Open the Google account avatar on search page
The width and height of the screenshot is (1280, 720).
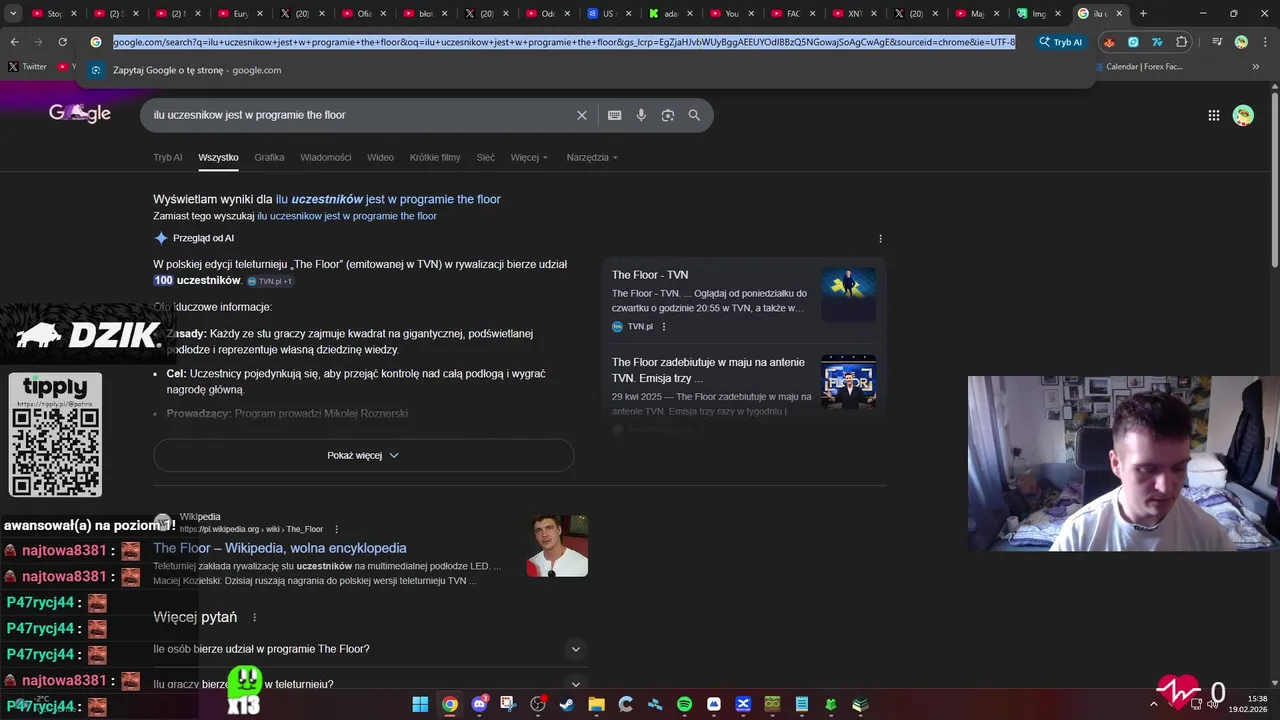tap(1243, 115)
